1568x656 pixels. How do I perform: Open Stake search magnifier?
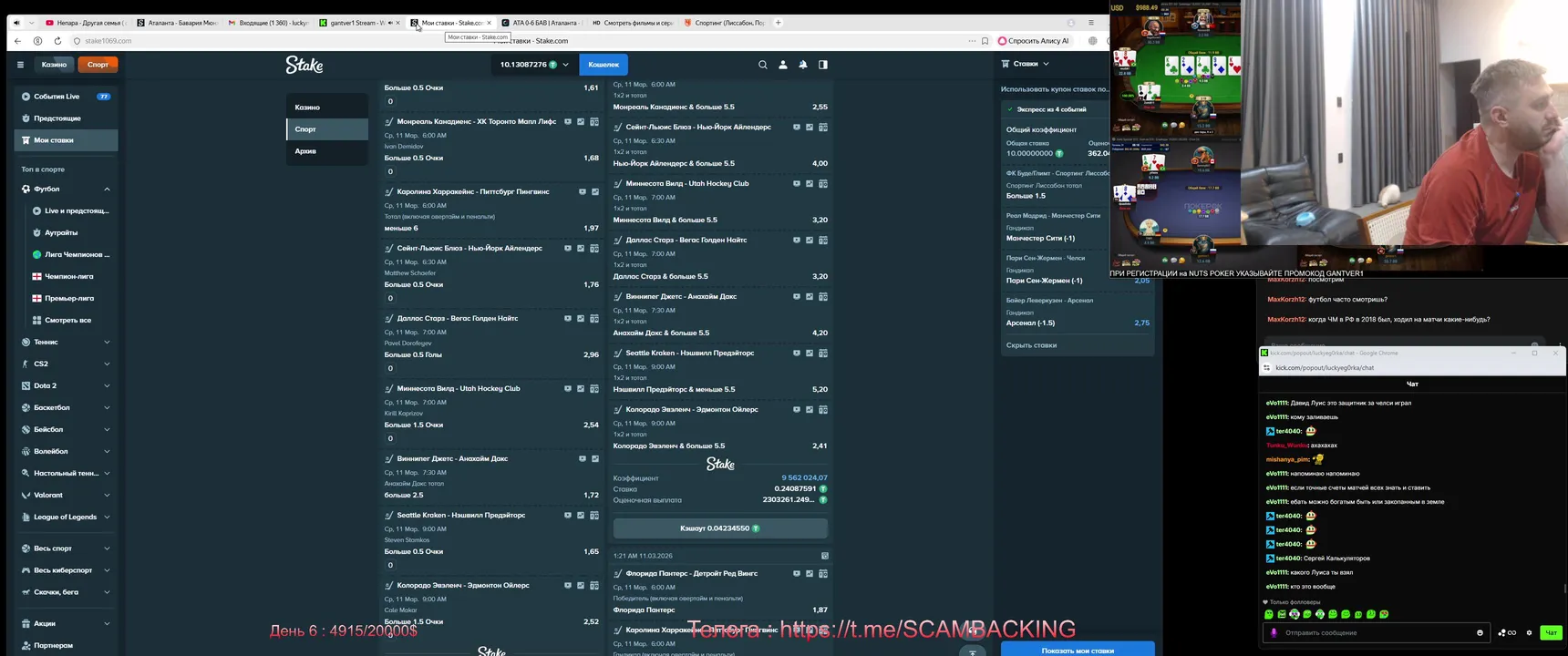tap(763, 65)
